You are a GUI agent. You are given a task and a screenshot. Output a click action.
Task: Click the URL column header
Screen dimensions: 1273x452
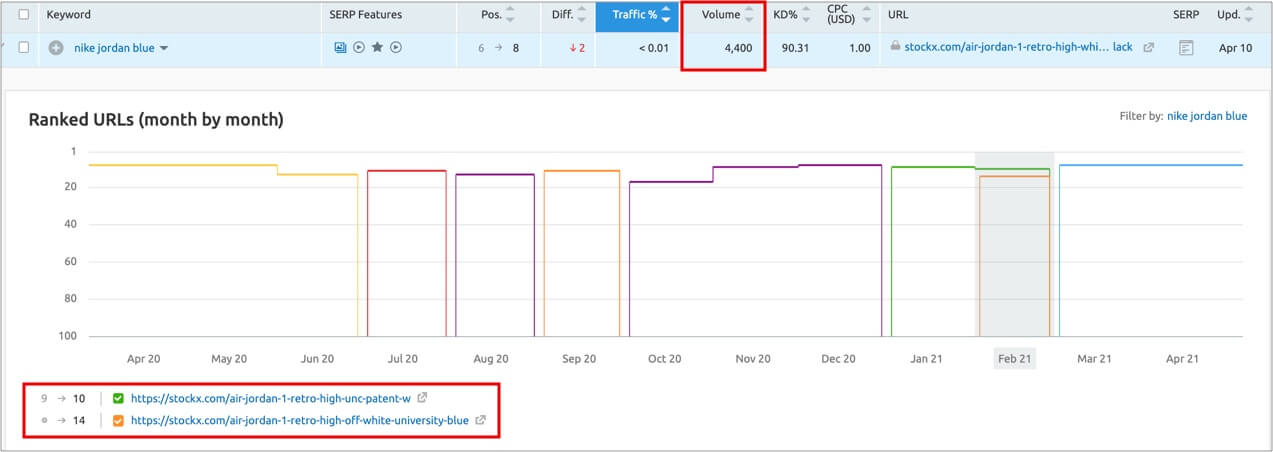(x=898, y=15)
